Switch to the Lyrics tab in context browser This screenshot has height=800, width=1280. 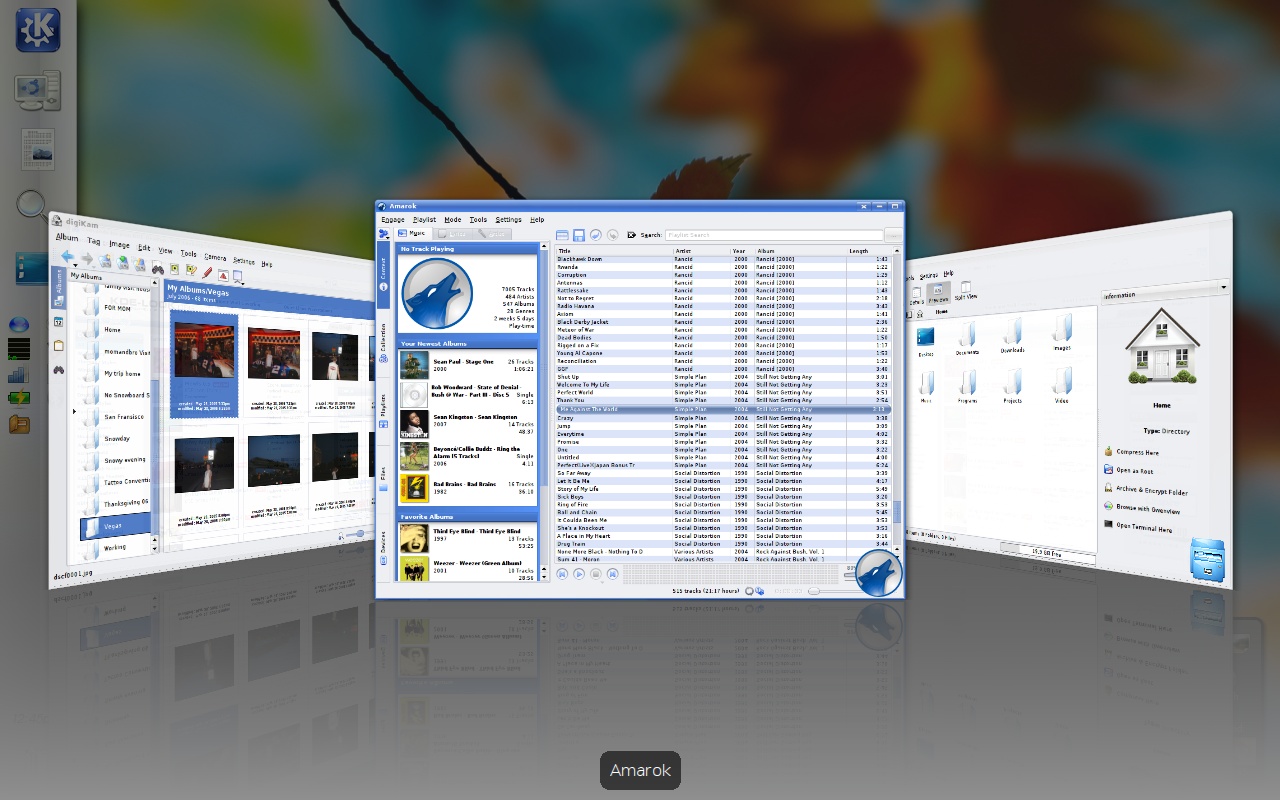coord(455,233)
